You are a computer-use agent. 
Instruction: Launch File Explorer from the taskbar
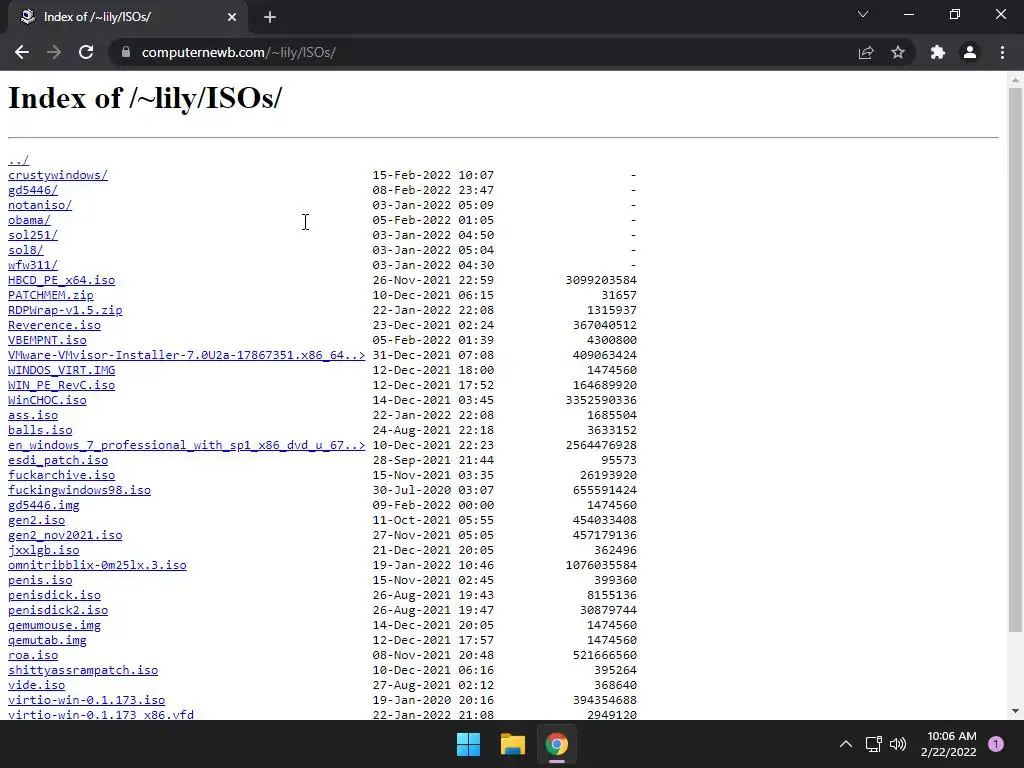(x=513, y=744)
